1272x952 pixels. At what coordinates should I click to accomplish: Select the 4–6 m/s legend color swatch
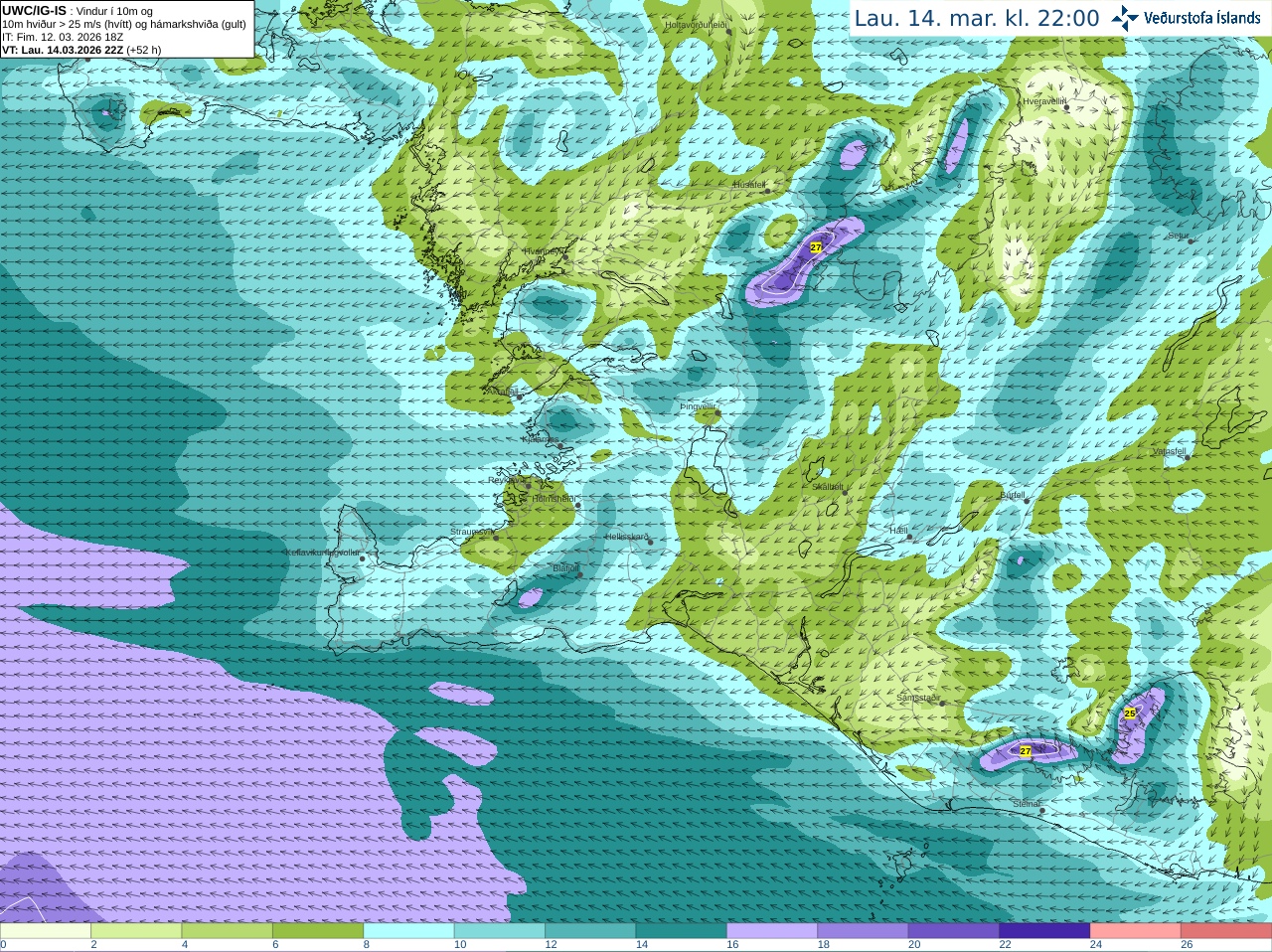[x=227, y=931]
